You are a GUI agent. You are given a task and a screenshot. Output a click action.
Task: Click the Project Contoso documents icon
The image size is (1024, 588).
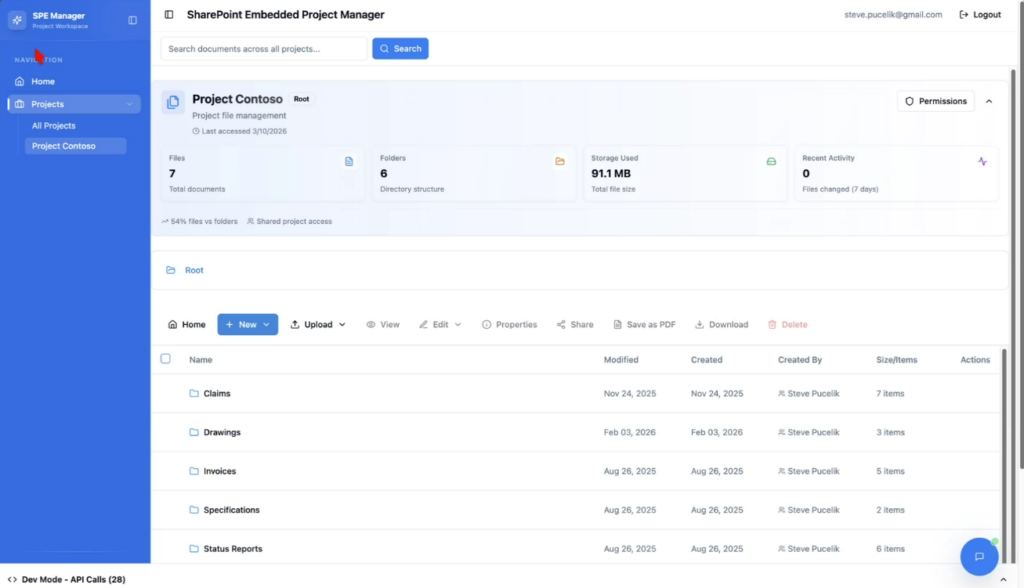point(173,102)
